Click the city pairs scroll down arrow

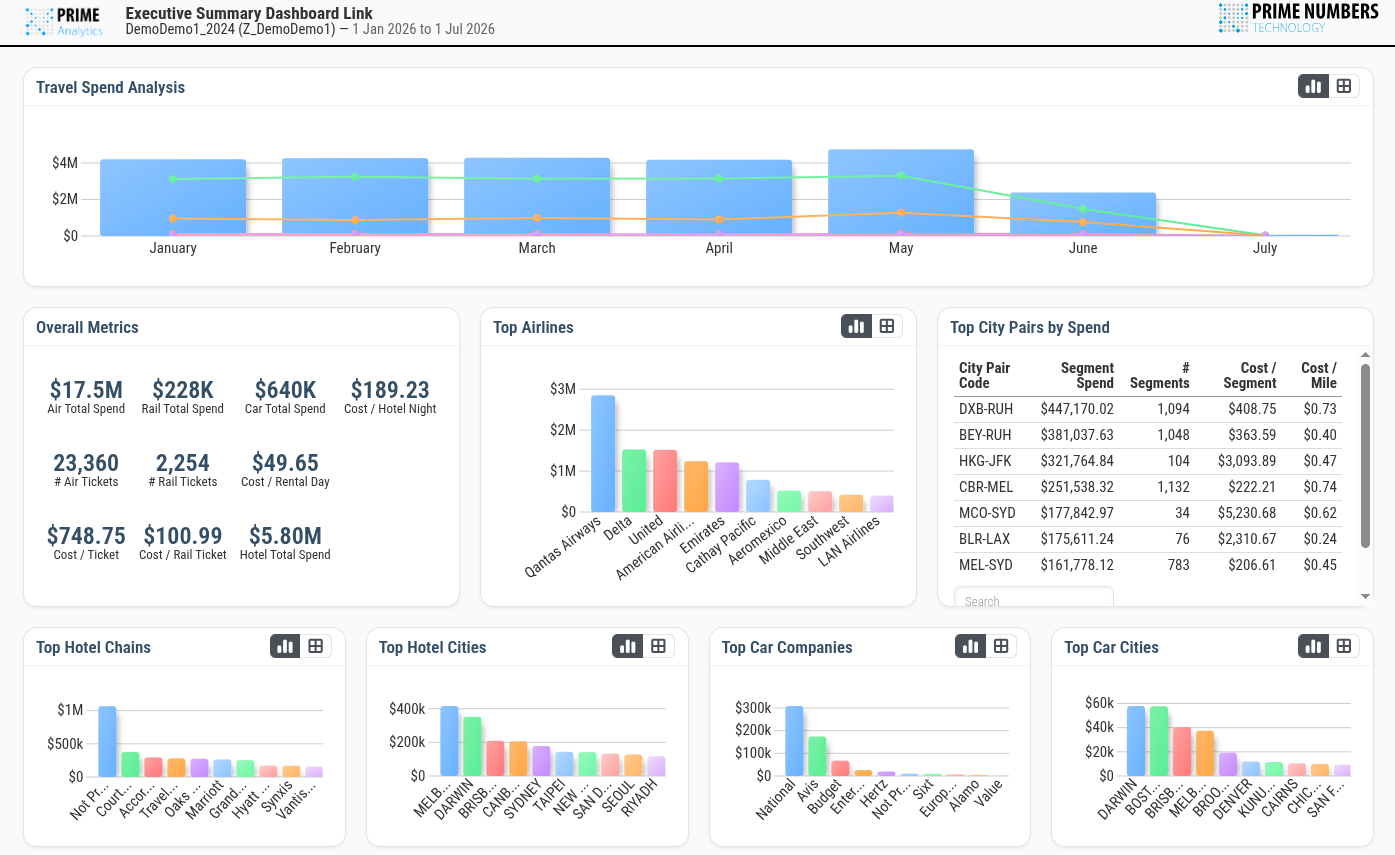click(1366, 597)
